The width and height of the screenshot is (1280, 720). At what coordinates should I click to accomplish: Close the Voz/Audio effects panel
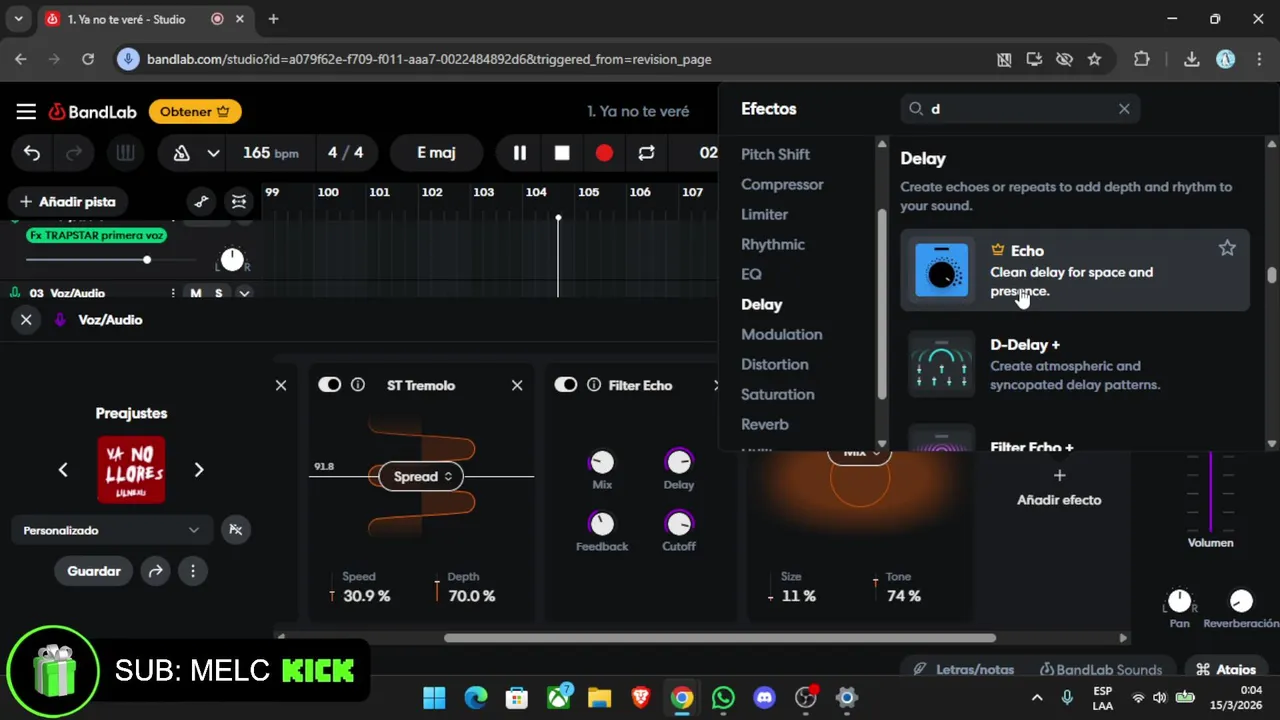coord(26,320)
